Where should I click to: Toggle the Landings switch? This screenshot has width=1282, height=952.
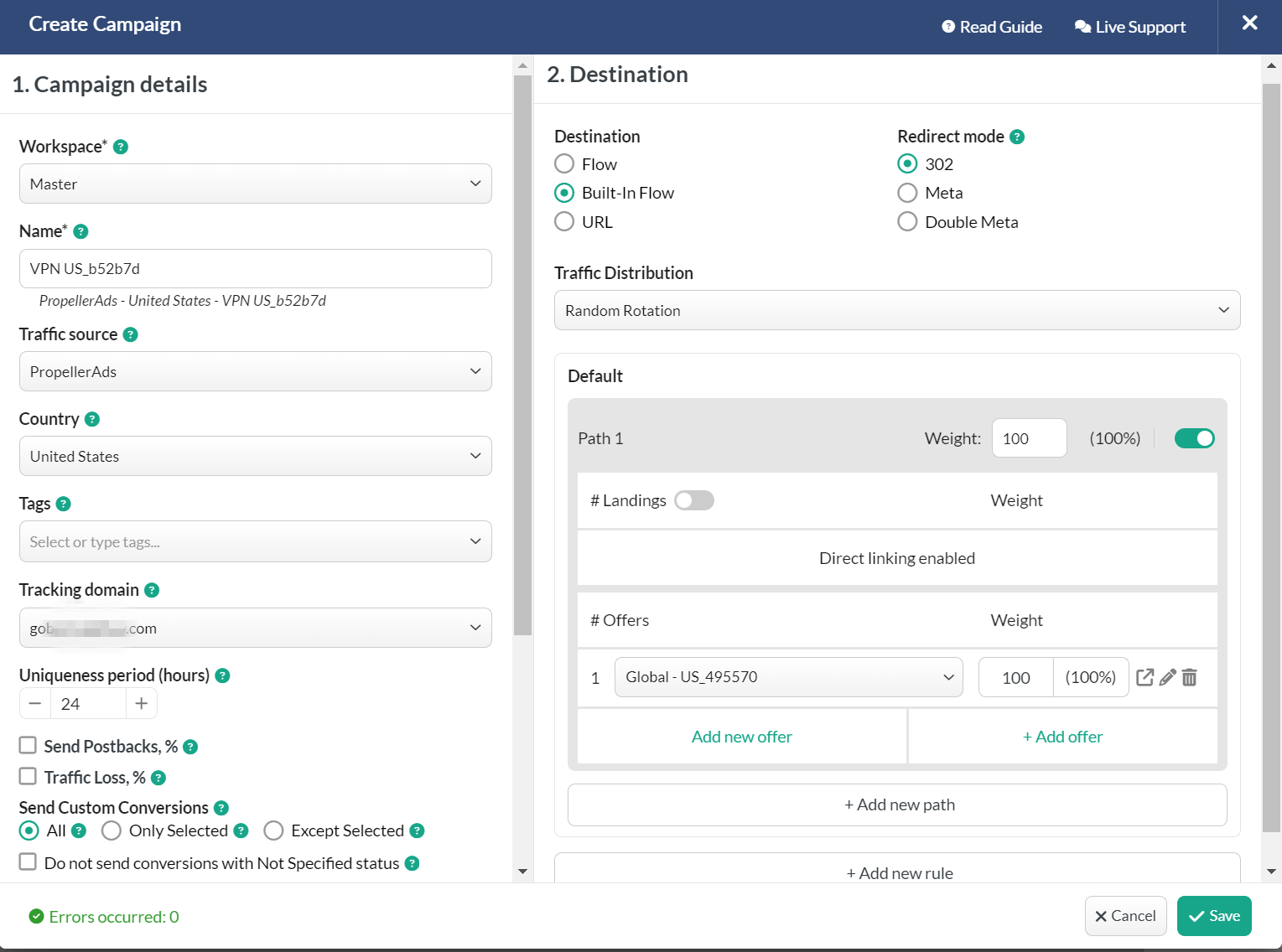pyautogui.click(x=694, y=500)
